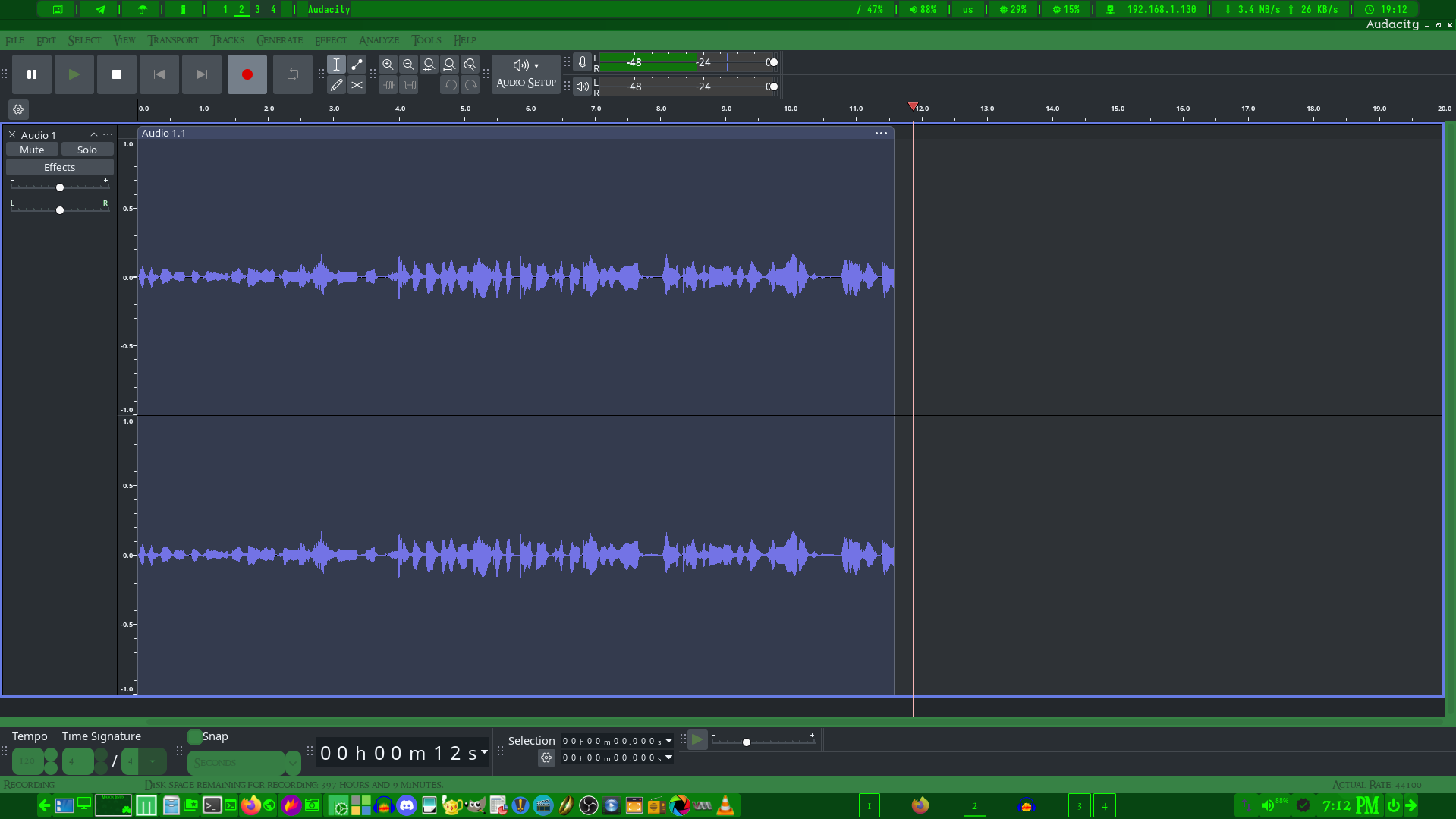Pause the recording

[x=32, y=74]
